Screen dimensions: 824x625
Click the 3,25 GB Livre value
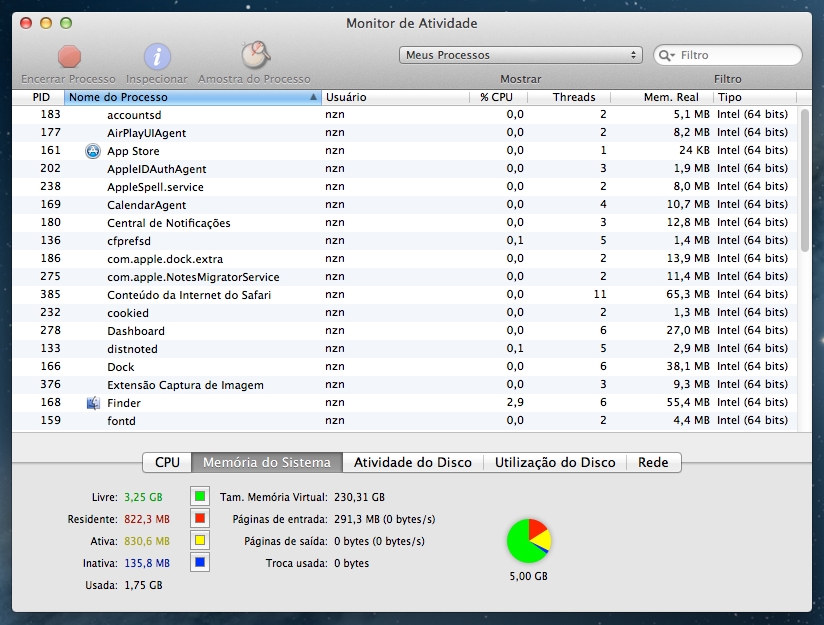[x=143, y=497]
